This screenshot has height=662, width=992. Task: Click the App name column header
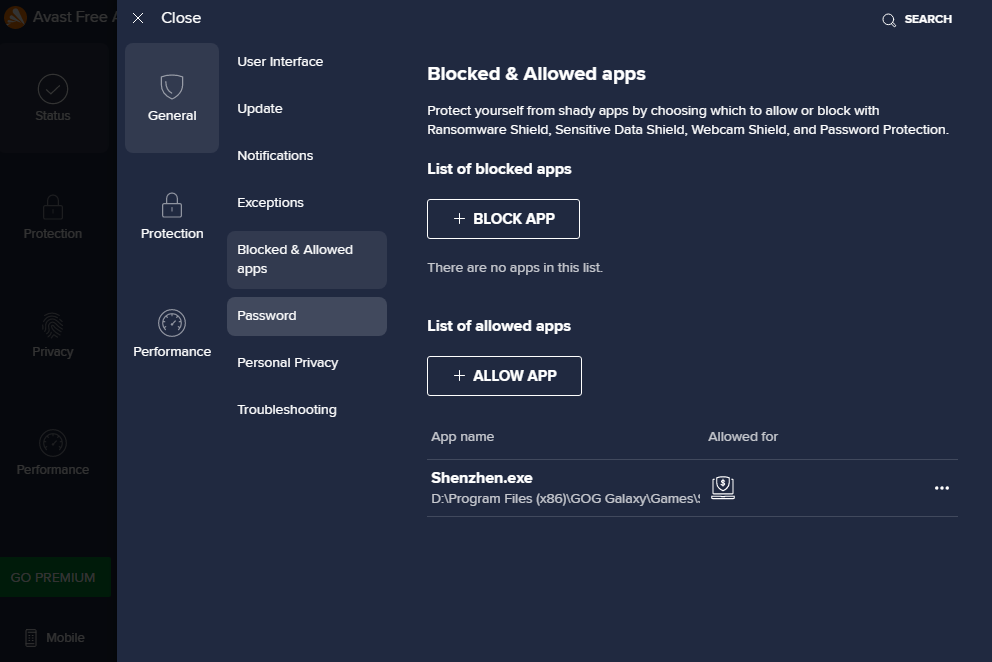click(x=462, y=437)
